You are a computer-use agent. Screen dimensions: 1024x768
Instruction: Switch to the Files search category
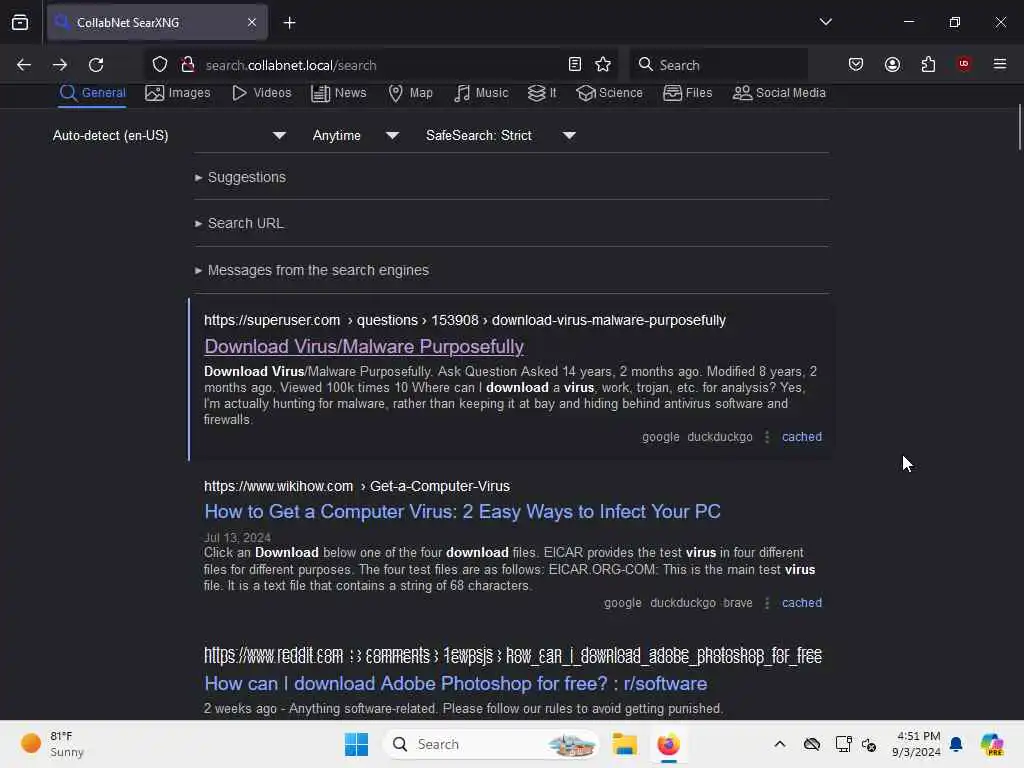[688, 93]
